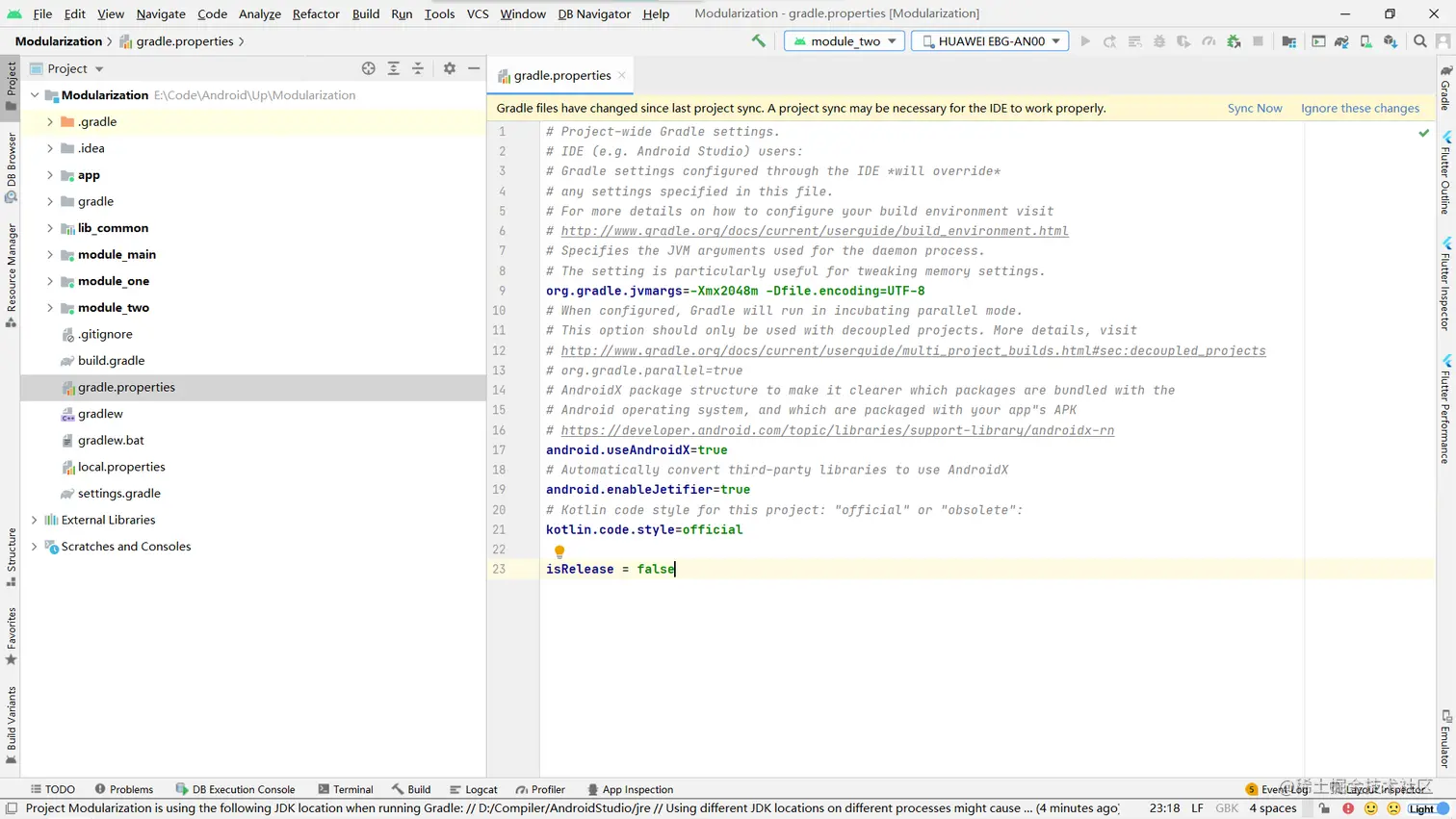Image resolution: width=1456 pixels, height=819 pixels.
Task: Click the happy smiley feedback icon
Action: tap(1371, 808)
